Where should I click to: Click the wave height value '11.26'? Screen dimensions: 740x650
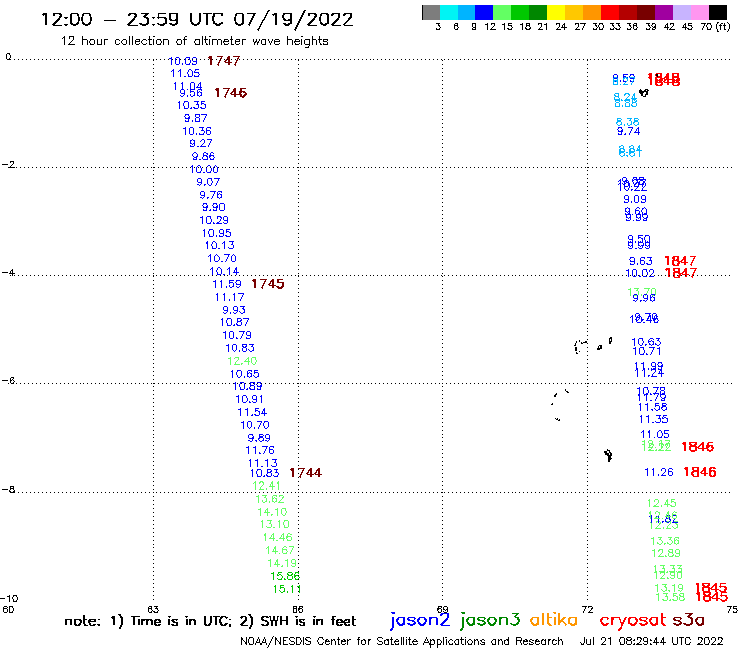coord(659,472)
